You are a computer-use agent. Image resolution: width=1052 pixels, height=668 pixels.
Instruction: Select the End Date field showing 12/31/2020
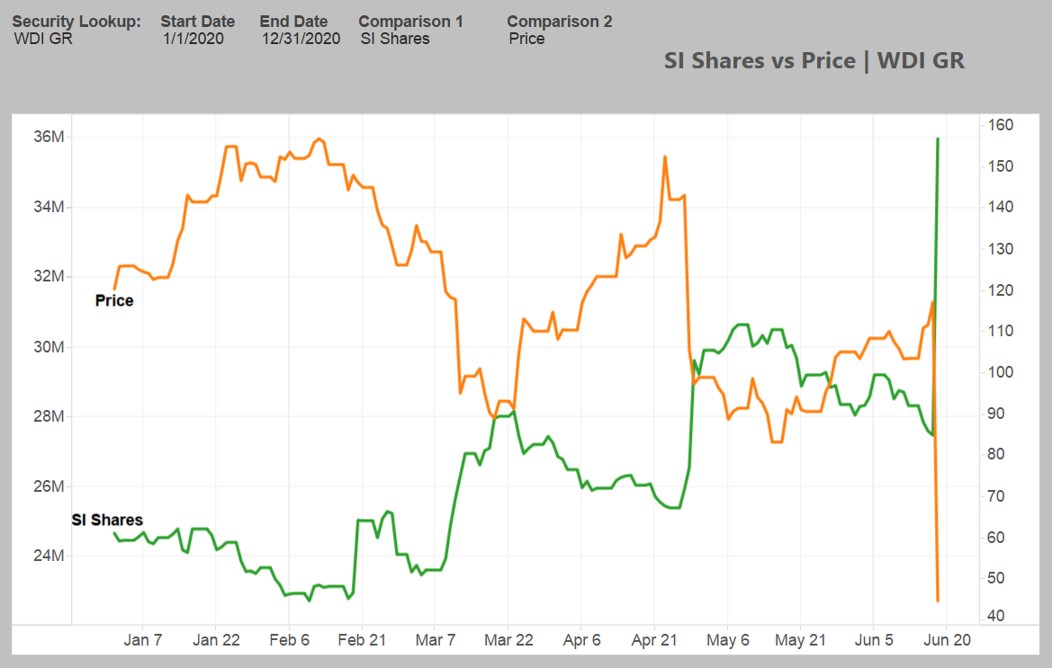click(x=300, y=39)
